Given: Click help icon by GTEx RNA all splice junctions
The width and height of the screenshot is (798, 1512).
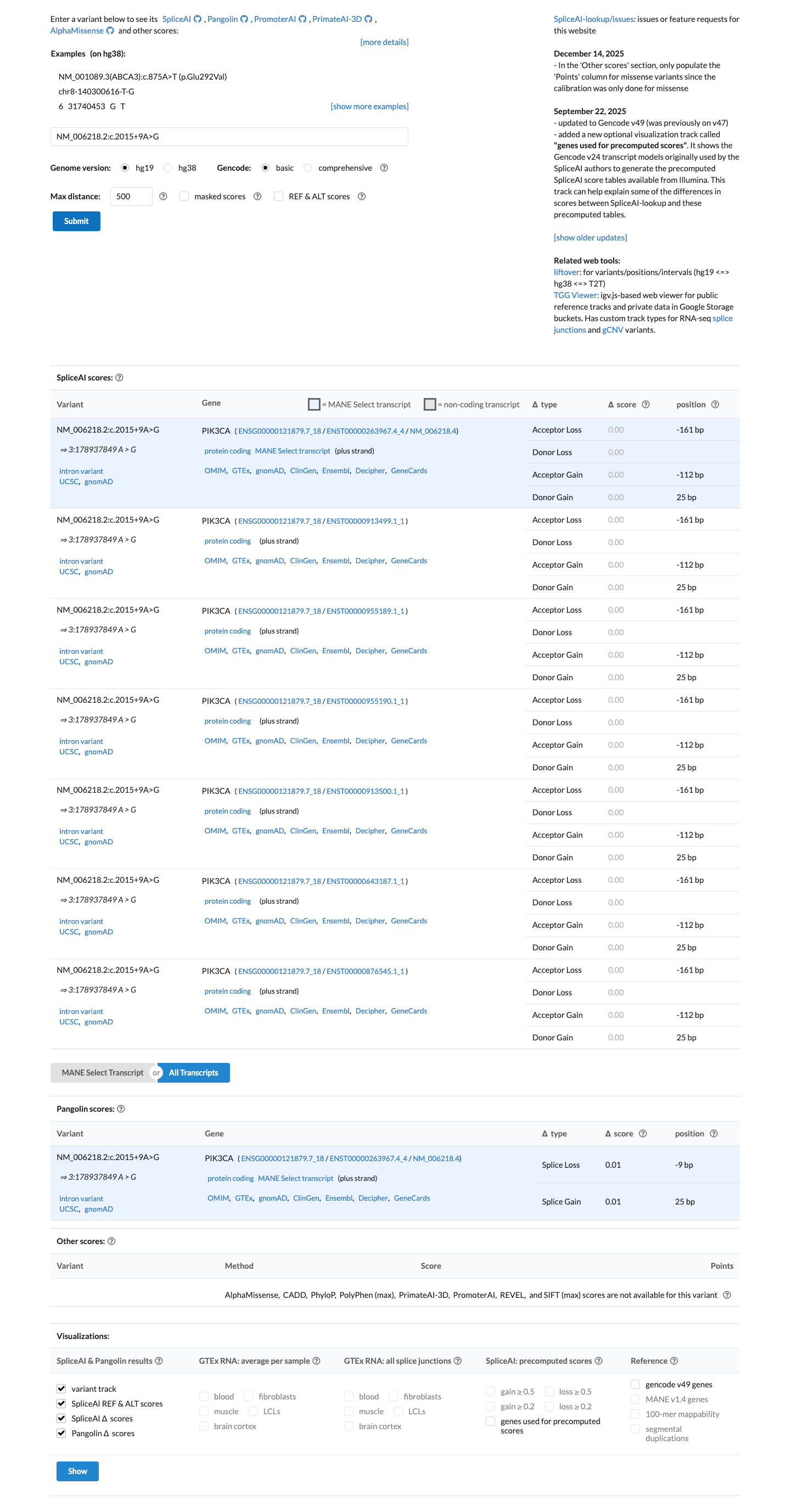Looking at the screenshot, I should tap(458, 1360).
